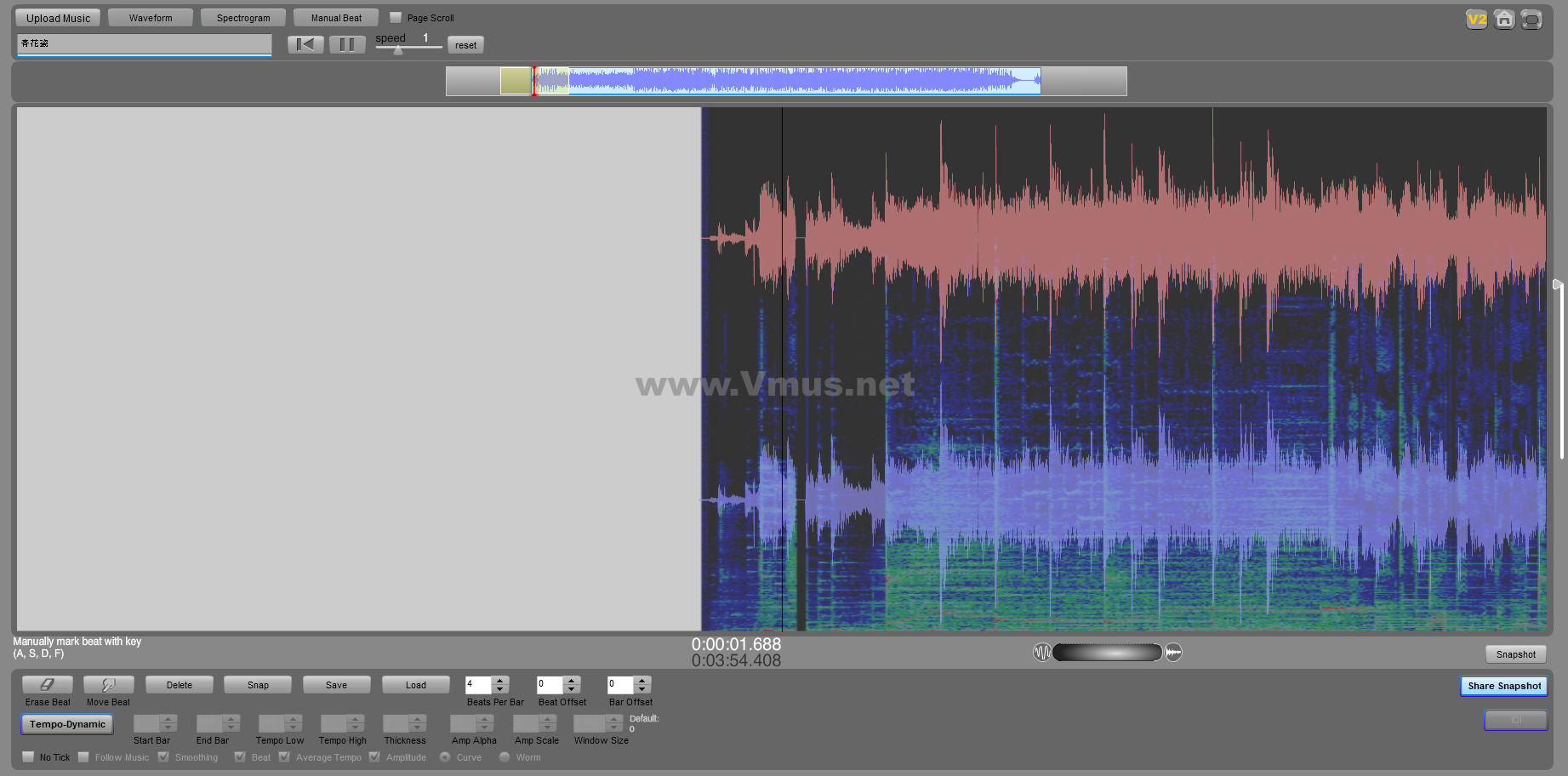Click the zoom level slider bar
Viewport: 1568px width, 776px height.
click(1107, 653)
